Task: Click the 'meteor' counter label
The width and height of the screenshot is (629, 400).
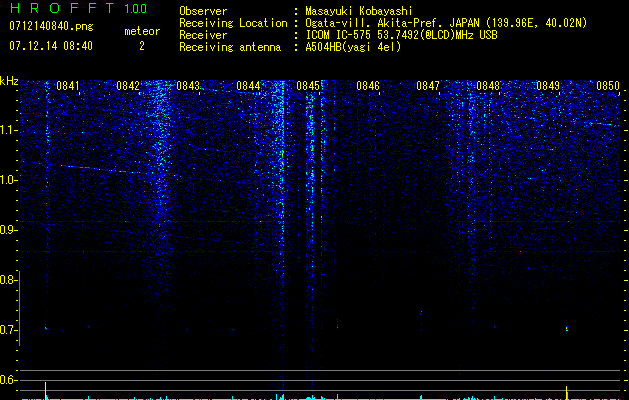Action: point(142,31)
